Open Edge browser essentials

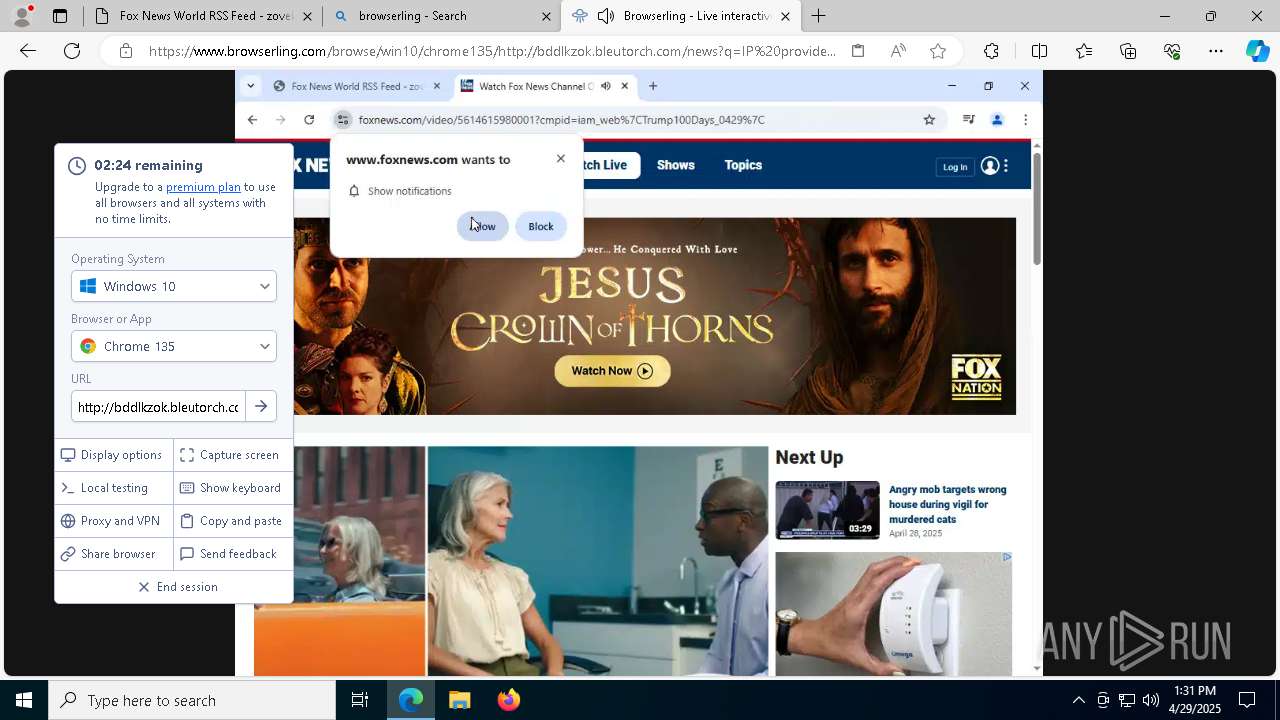pos(1172,51)
